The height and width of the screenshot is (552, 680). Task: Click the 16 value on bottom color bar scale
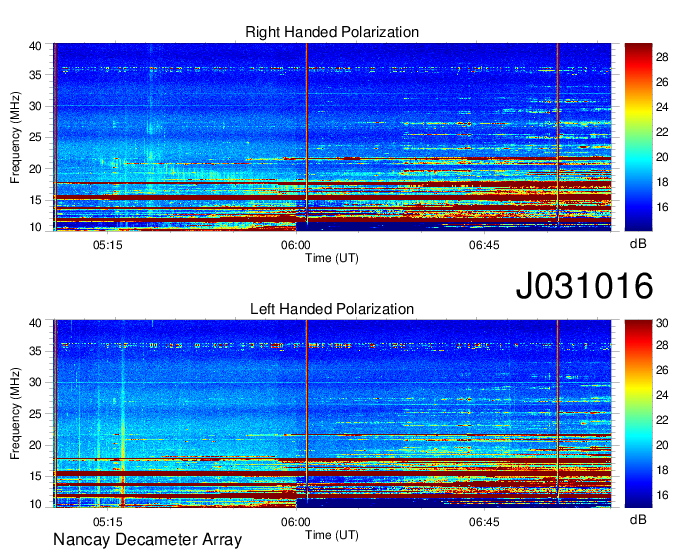(662, 495)
